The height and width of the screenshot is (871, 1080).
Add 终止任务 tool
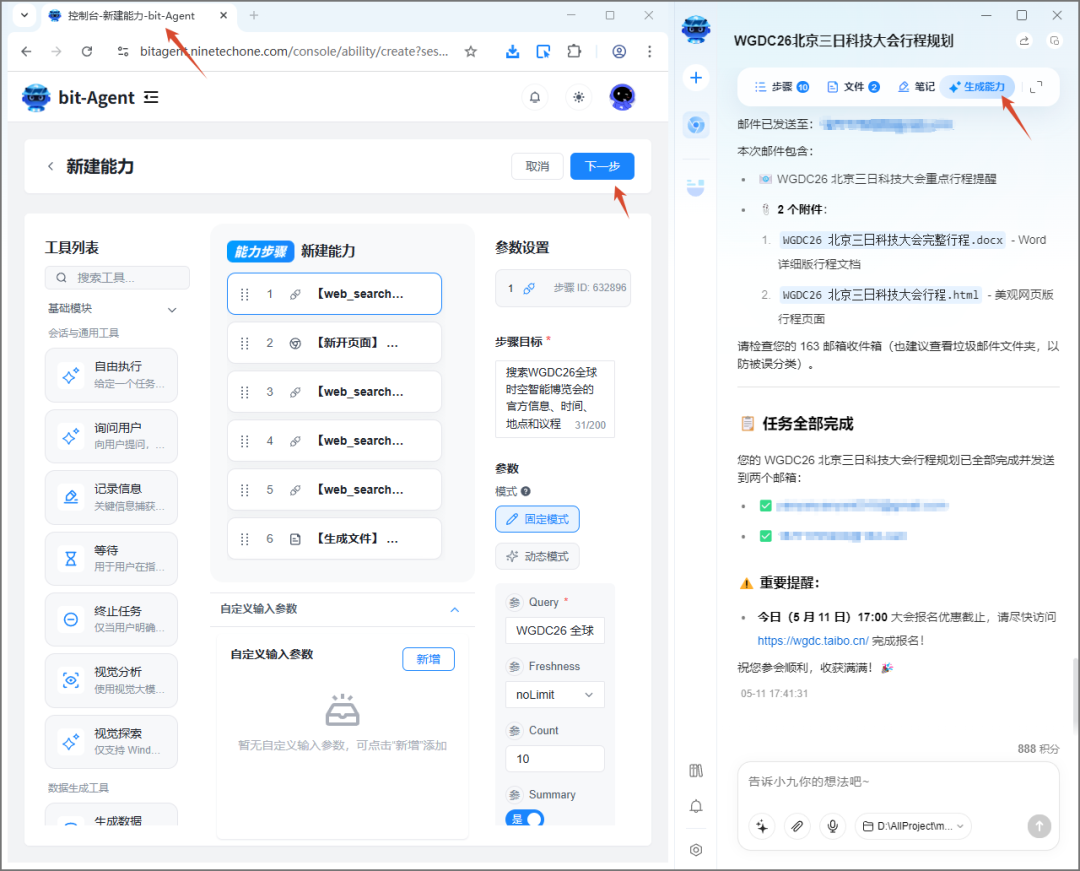tap(112, 619)
